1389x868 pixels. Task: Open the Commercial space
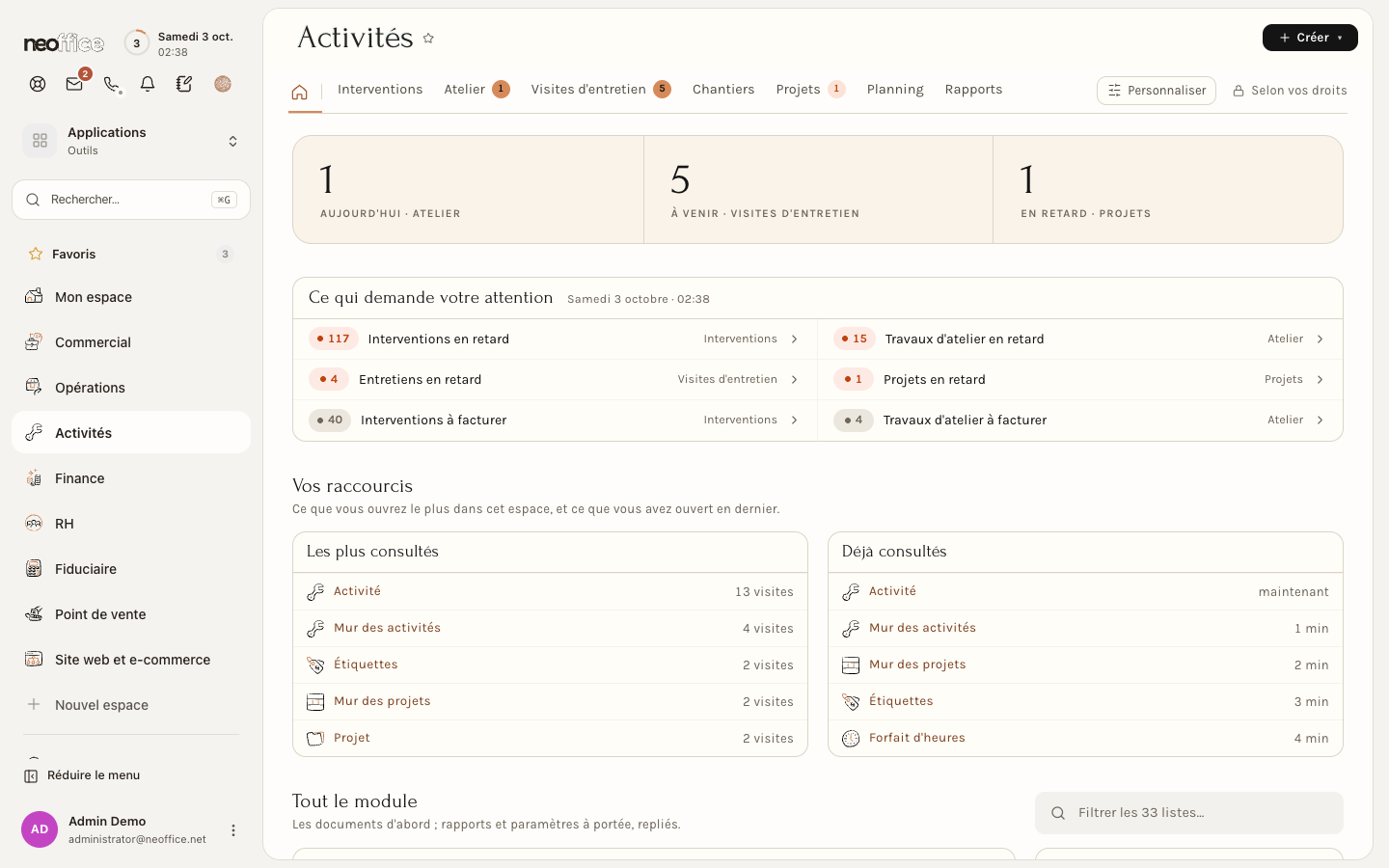pos(131,342)
